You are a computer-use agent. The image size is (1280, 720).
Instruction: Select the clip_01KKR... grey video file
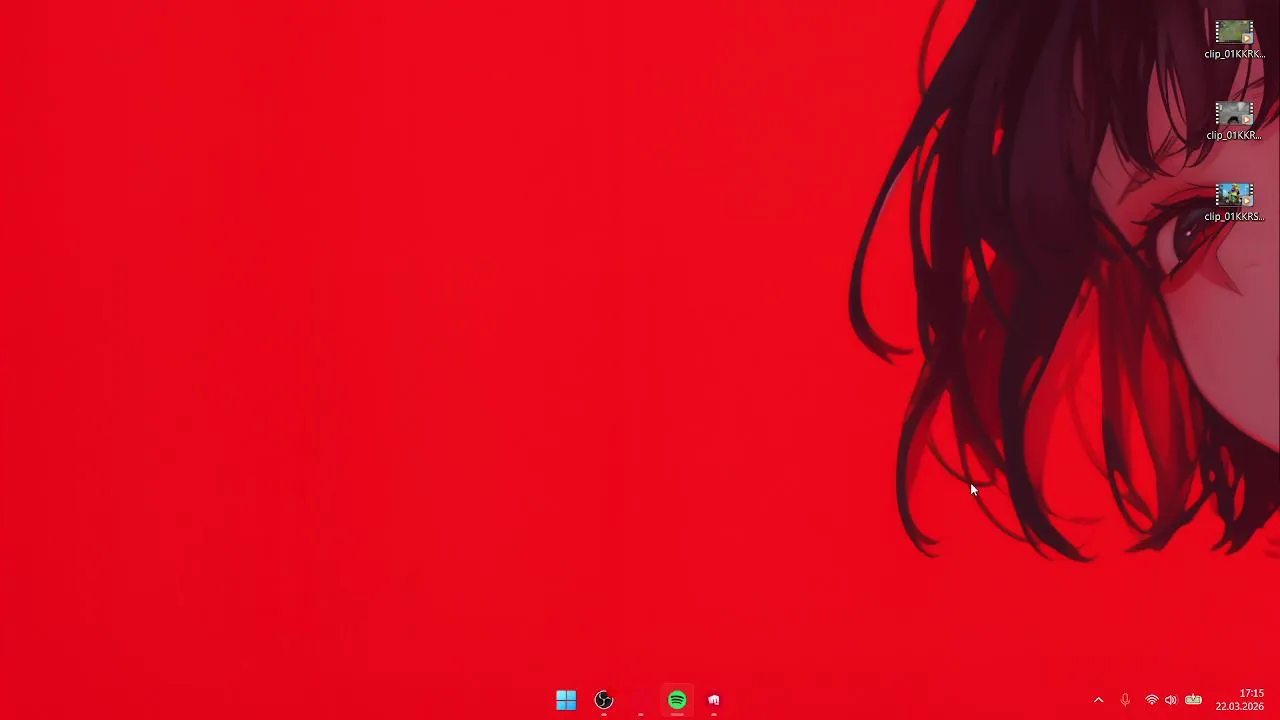click(x=1234, y=121)
